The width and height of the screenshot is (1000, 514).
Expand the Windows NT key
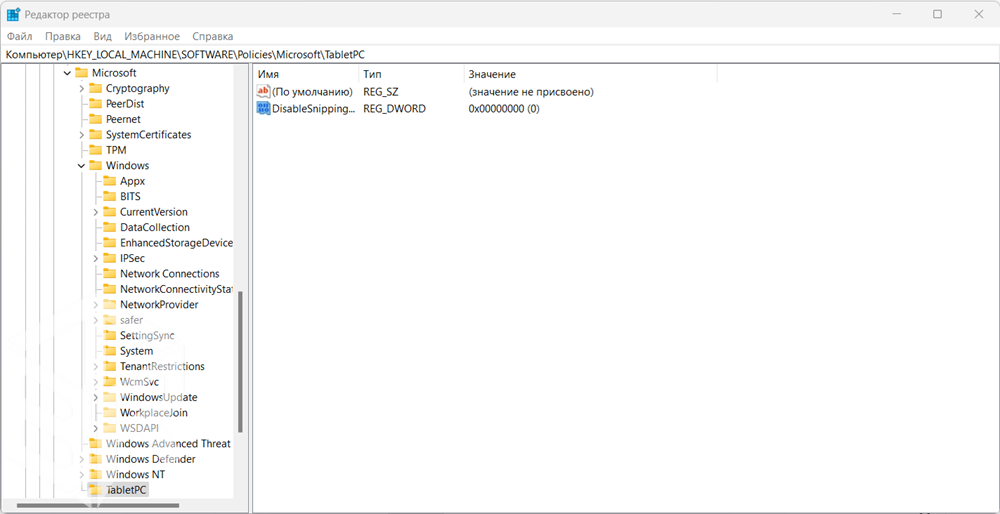tap(82, 474)
